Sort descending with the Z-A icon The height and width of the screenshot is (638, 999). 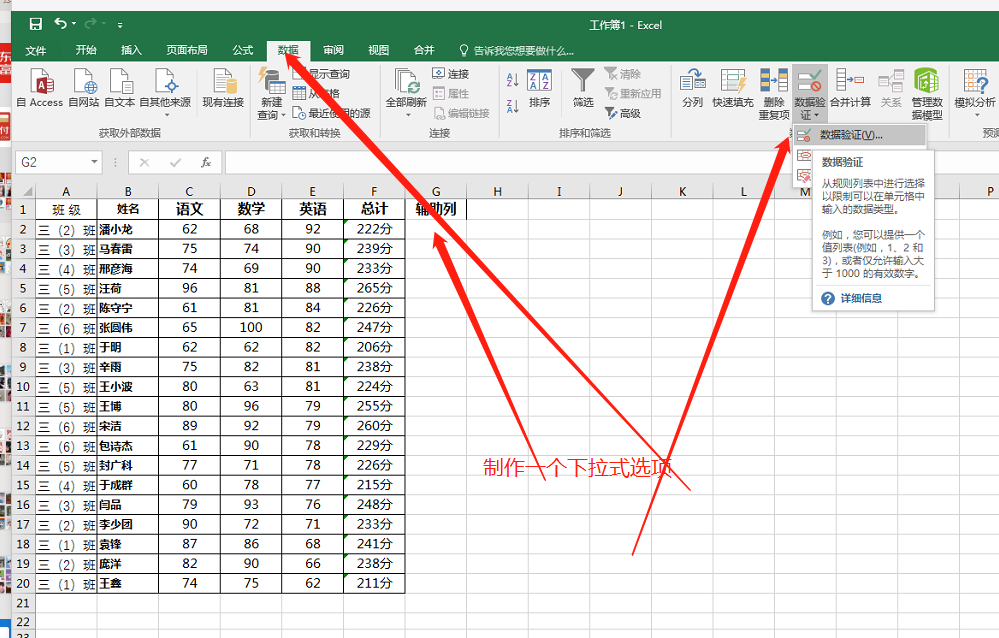click(512, 106)
